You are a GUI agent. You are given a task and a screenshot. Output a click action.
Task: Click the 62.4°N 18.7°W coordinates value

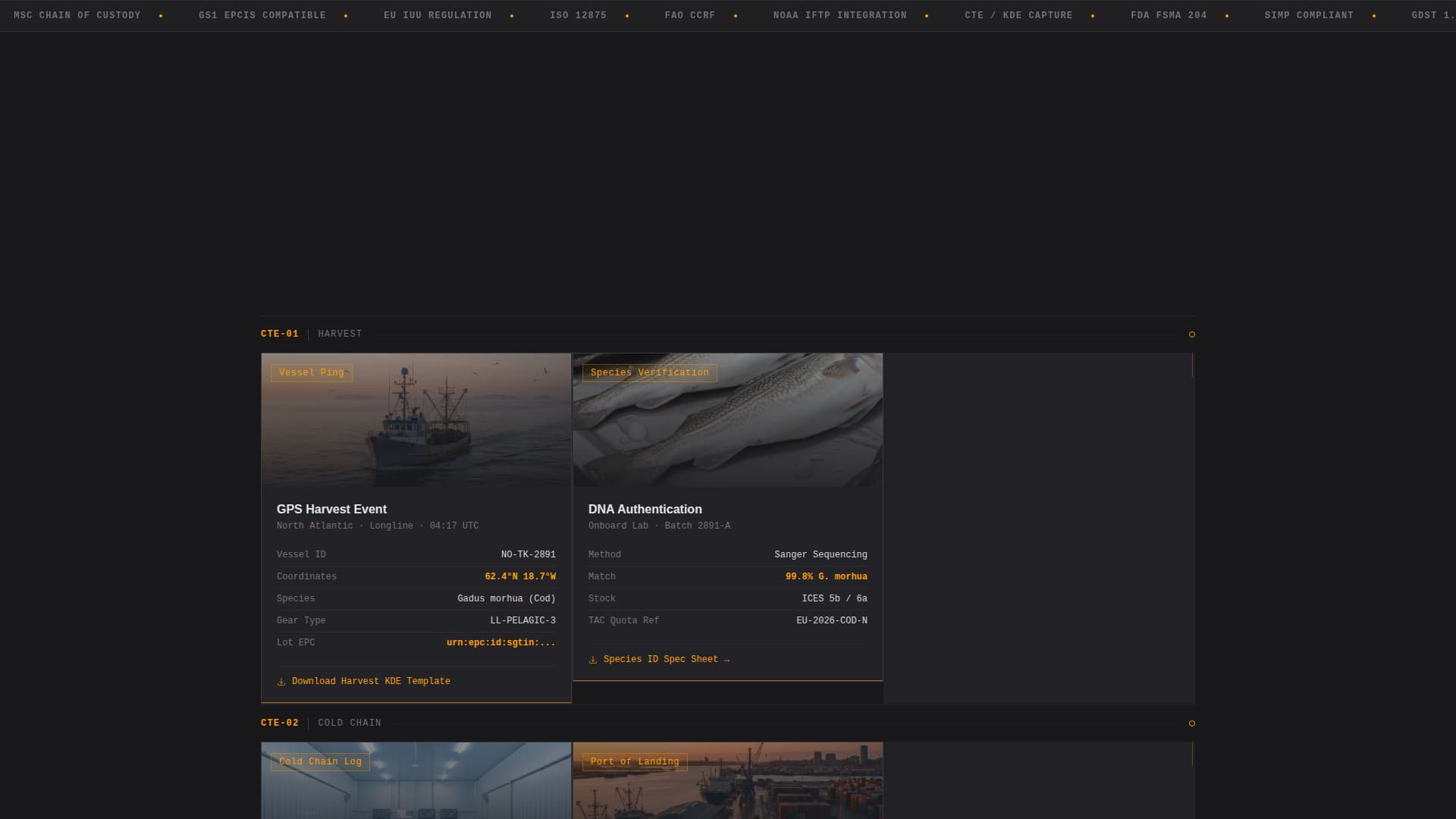click(x=519, y=576)
